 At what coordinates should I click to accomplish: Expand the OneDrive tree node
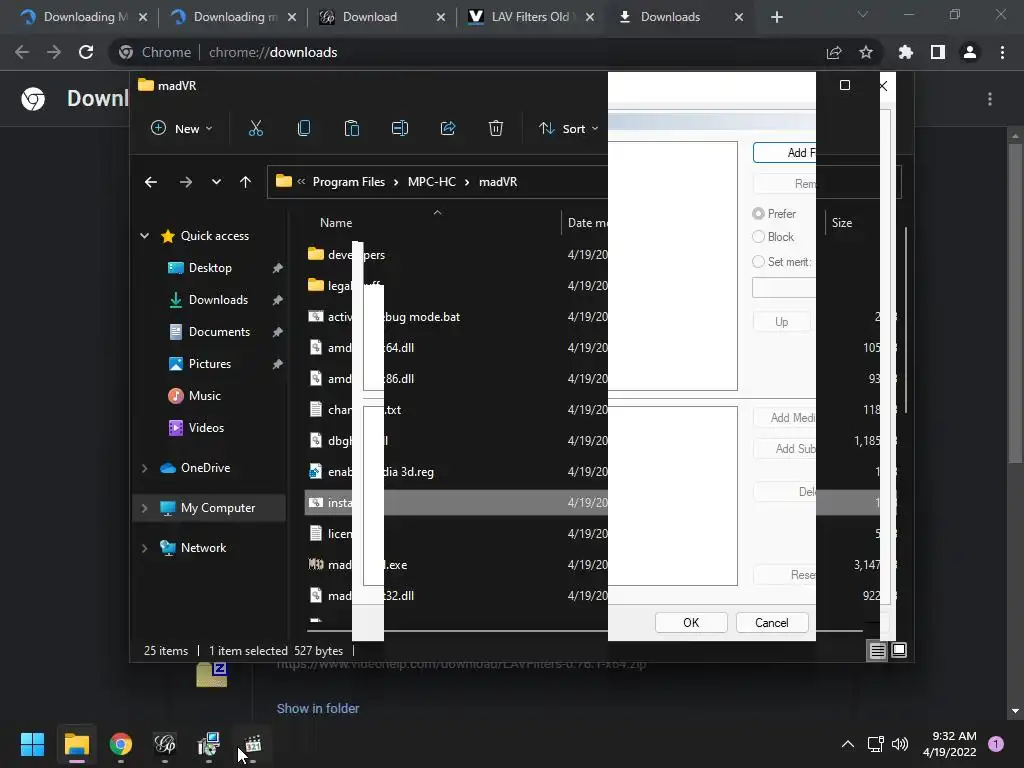pos(144,468)
